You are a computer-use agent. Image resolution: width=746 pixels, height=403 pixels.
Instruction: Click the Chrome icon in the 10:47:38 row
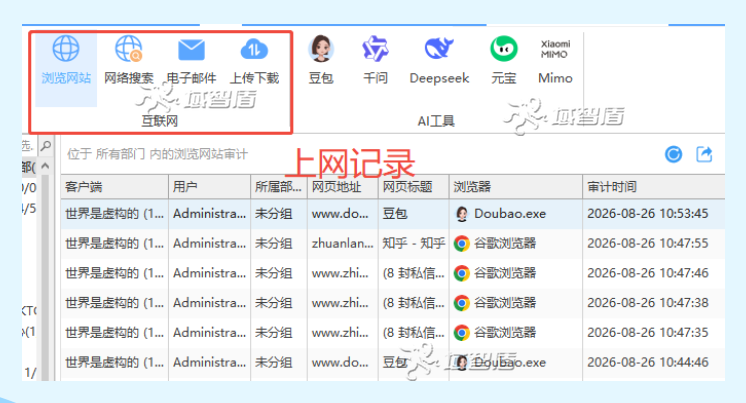[x=461, y=303]
